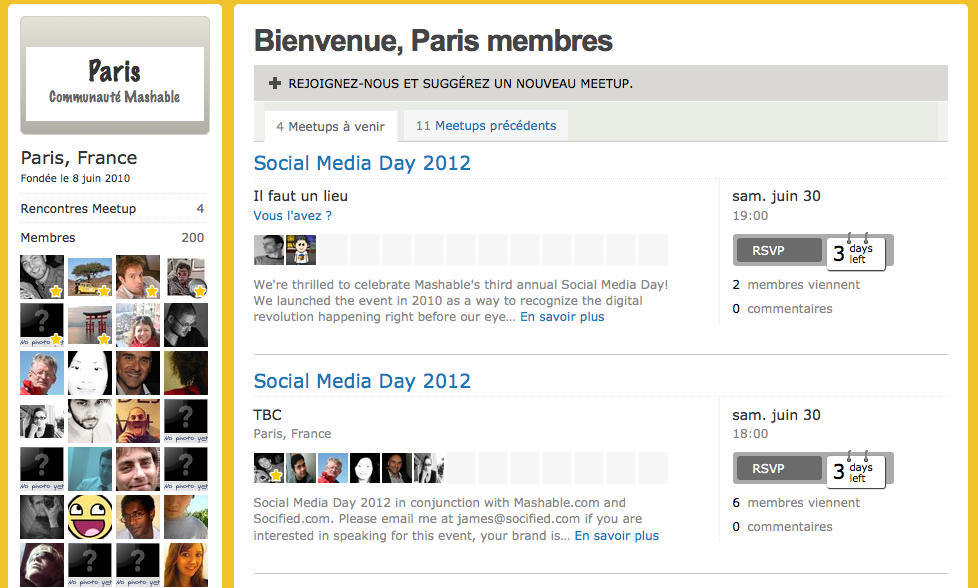Click the "Paris, France" heading in the sidebar
The width and height of the screenshot is (978, 588).
tap(79, 158)
